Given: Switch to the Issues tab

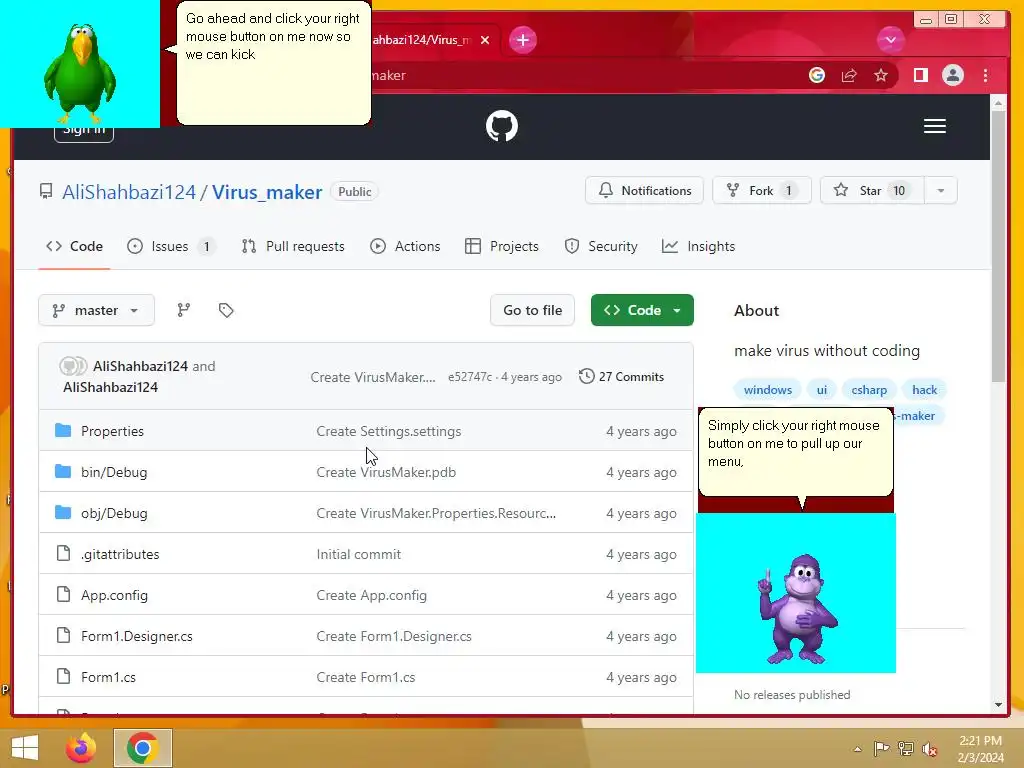Looking at the screenshot, I should click(171, 246).
